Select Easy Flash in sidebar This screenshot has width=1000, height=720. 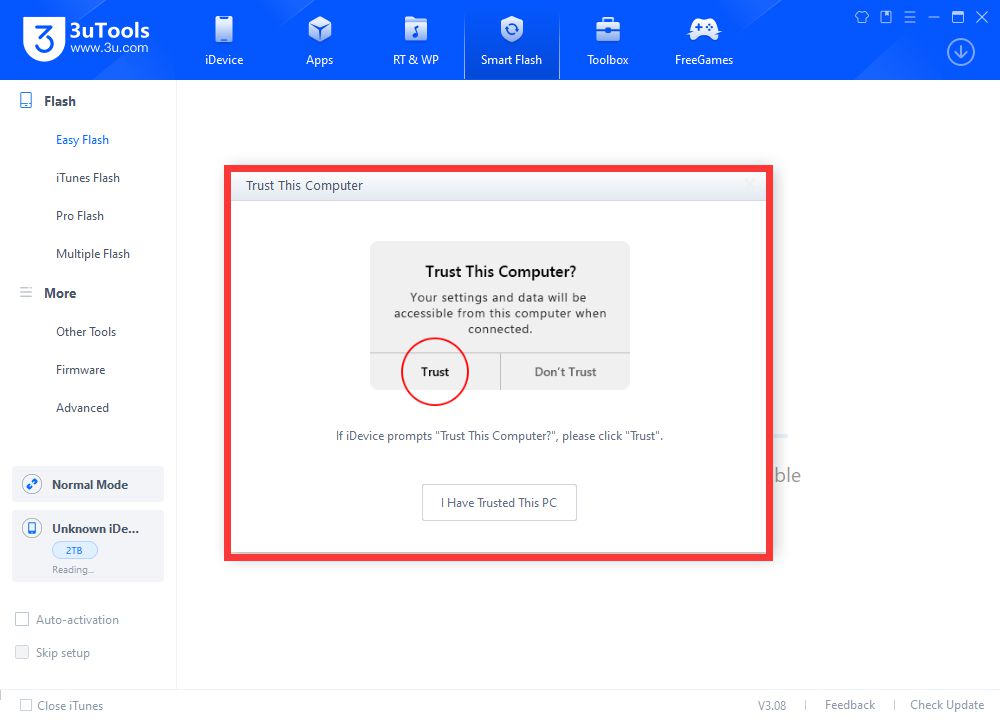(82, 140)
